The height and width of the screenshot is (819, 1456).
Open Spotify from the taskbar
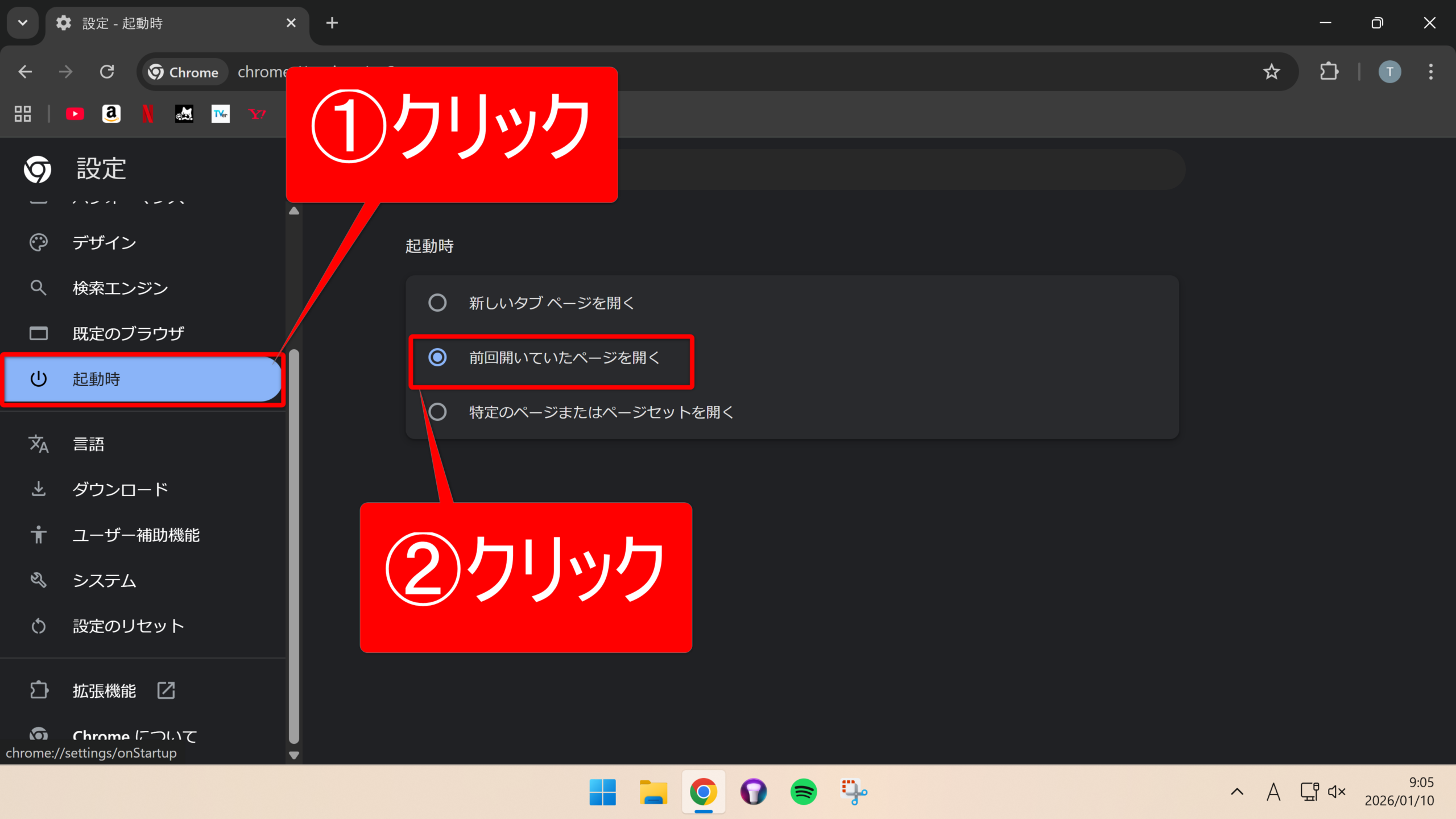[x=803, y=792]
